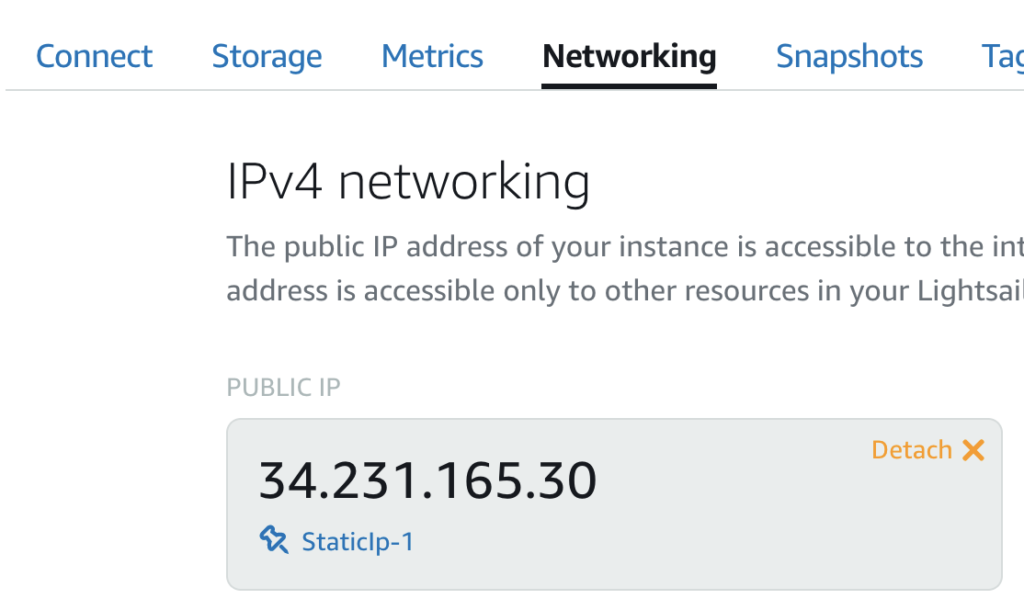Open the StaticIp-1 link

[357, 541]
